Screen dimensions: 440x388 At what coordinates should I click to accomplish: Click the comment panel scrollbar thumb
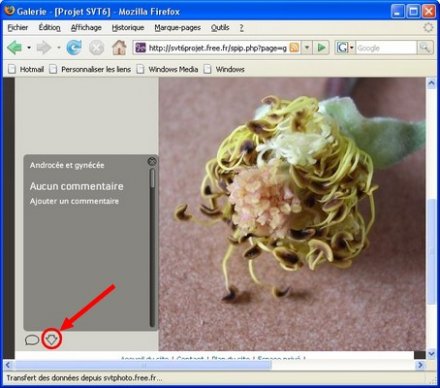pyautogui.click(x=152, y=178)
